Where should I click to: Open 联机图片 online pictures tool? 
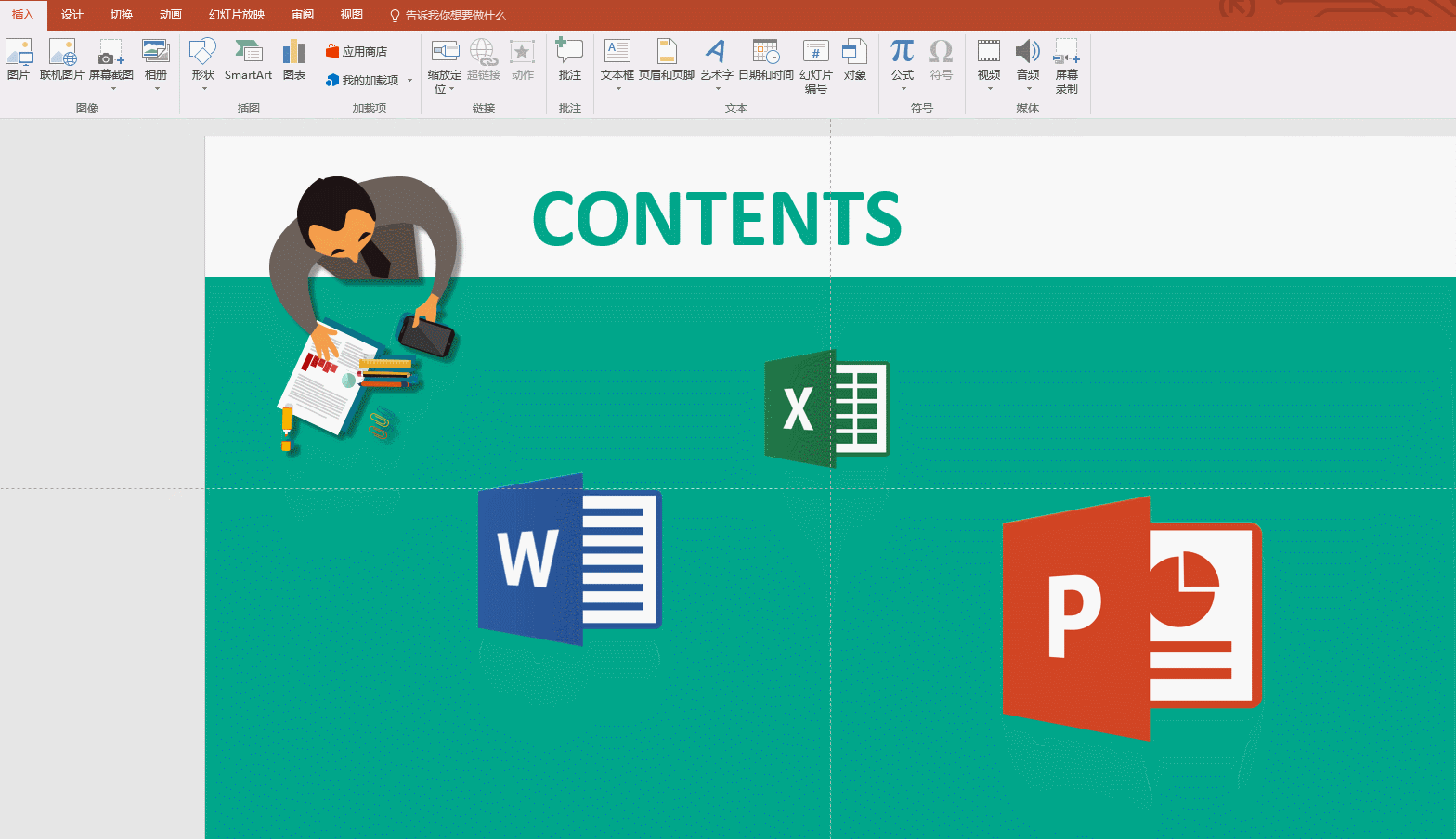coord(62,59)
